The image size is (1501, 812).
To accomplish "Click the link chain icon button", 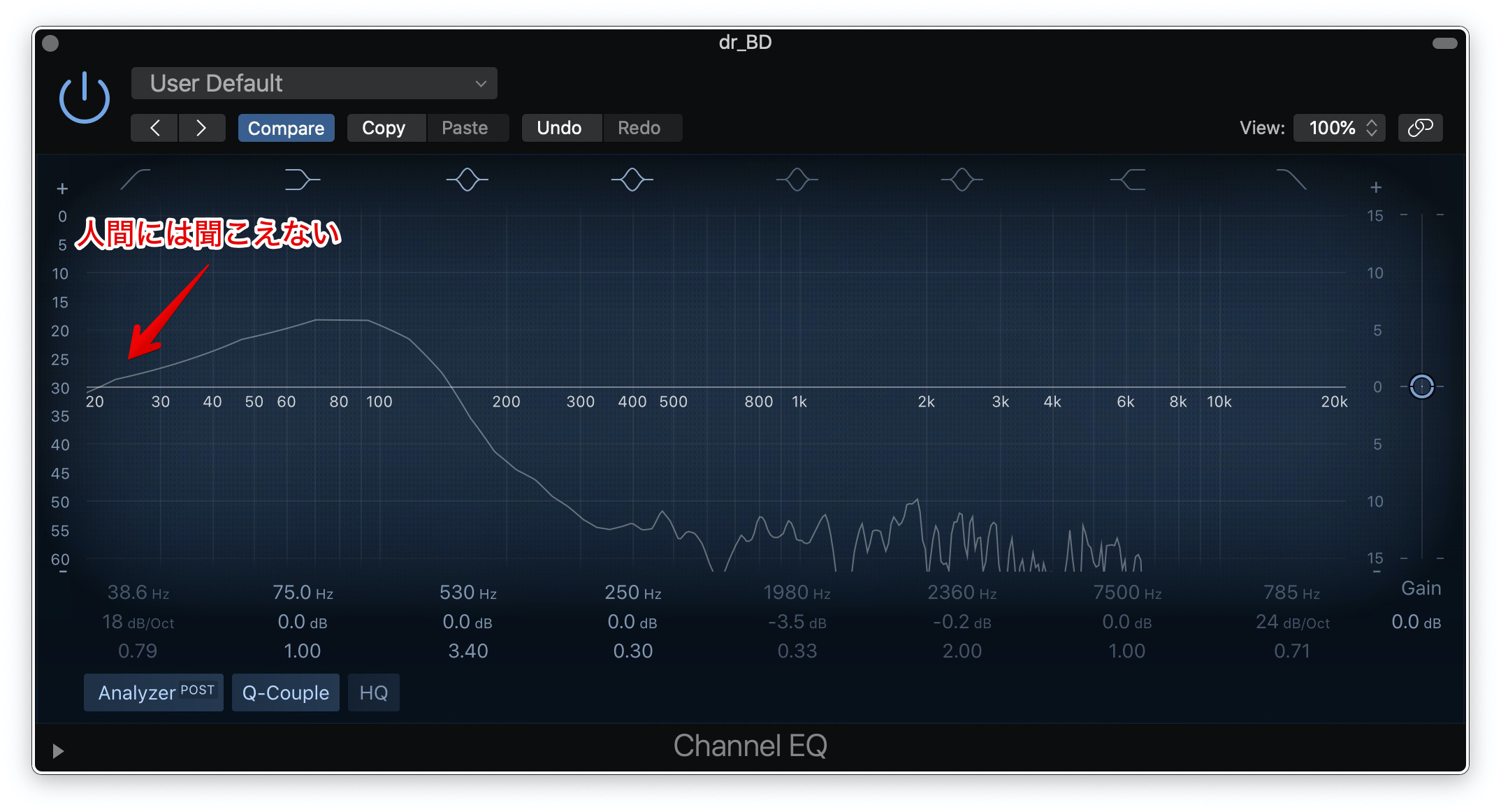I will coord(1420,128).
